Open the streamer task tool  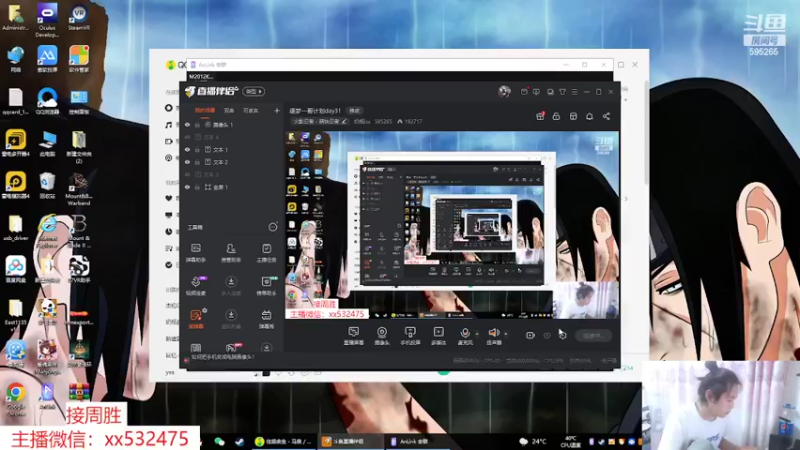(266, 253)
